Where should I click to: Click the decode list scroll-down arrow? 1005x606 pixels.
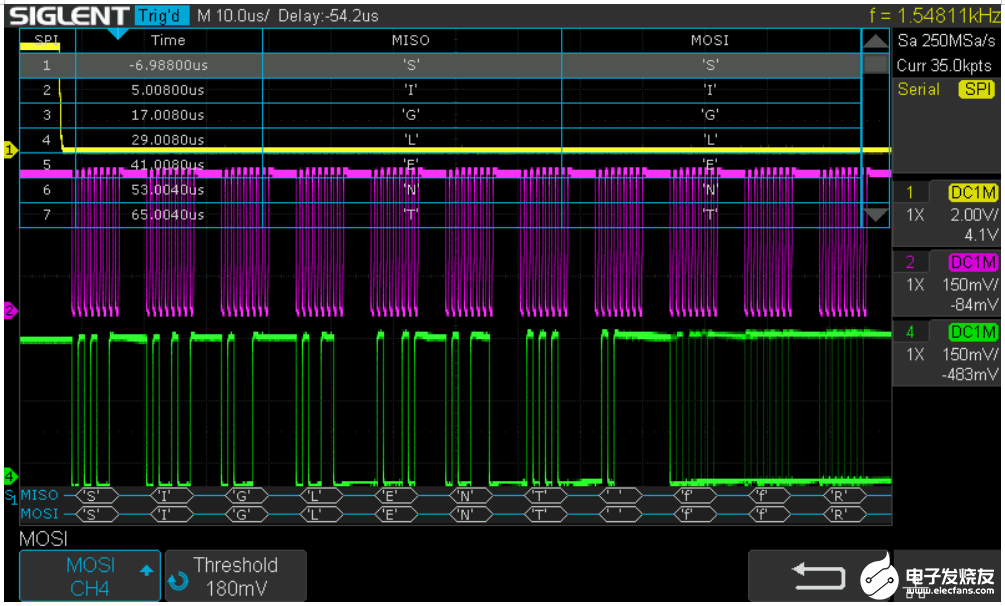[875, 215]
